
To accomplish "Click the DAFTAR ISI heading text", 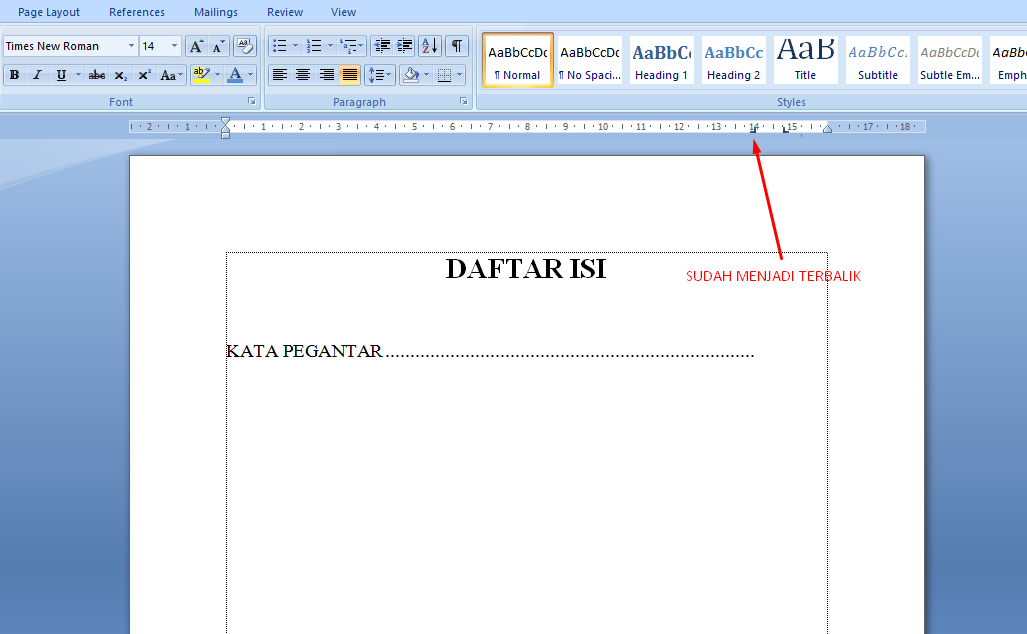I will 526,269.
